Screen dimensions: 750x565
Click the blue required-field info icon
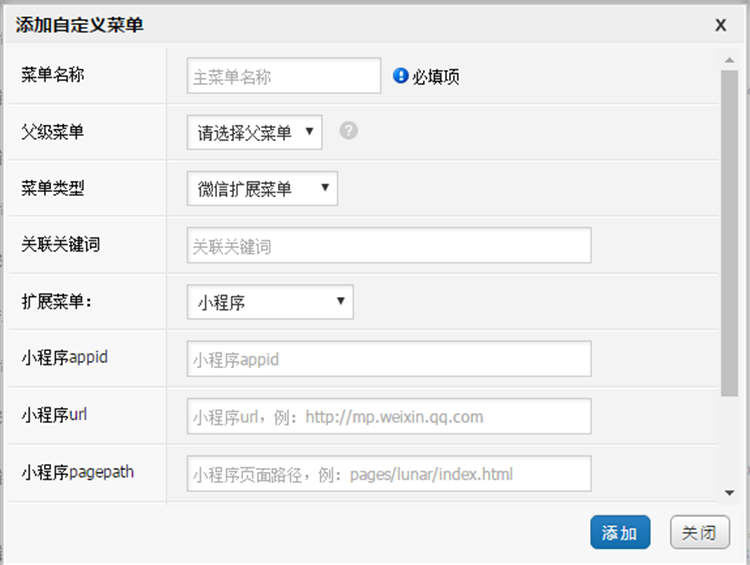[x=401, y=76]
